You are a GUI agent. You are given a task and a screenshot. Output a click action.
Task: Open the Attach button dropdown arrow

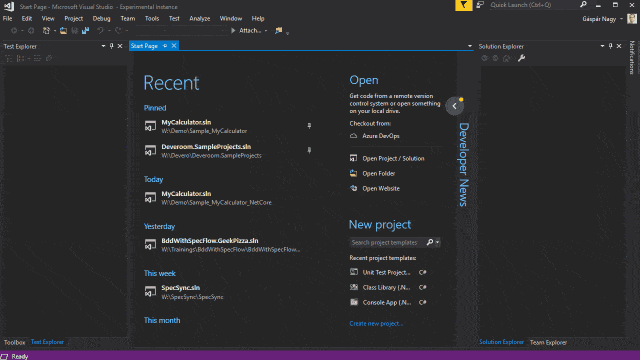266,31
